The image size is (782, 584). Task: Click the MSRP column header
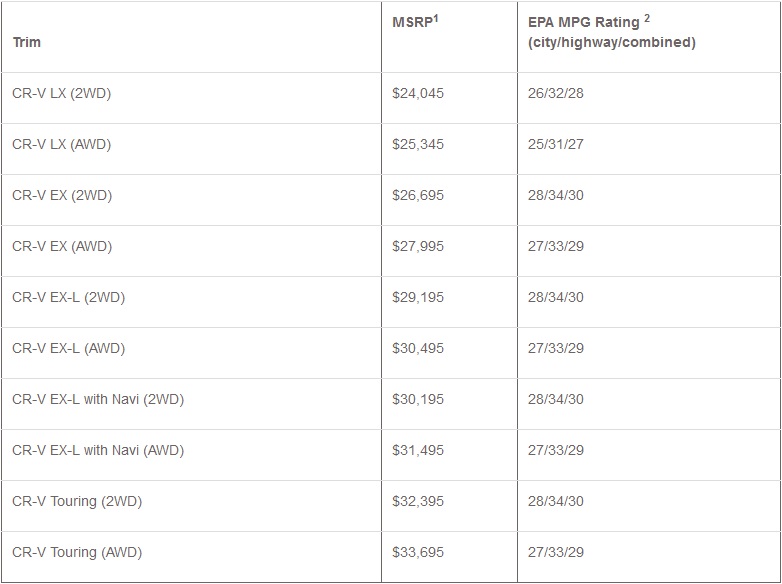[x=415, y=22]
